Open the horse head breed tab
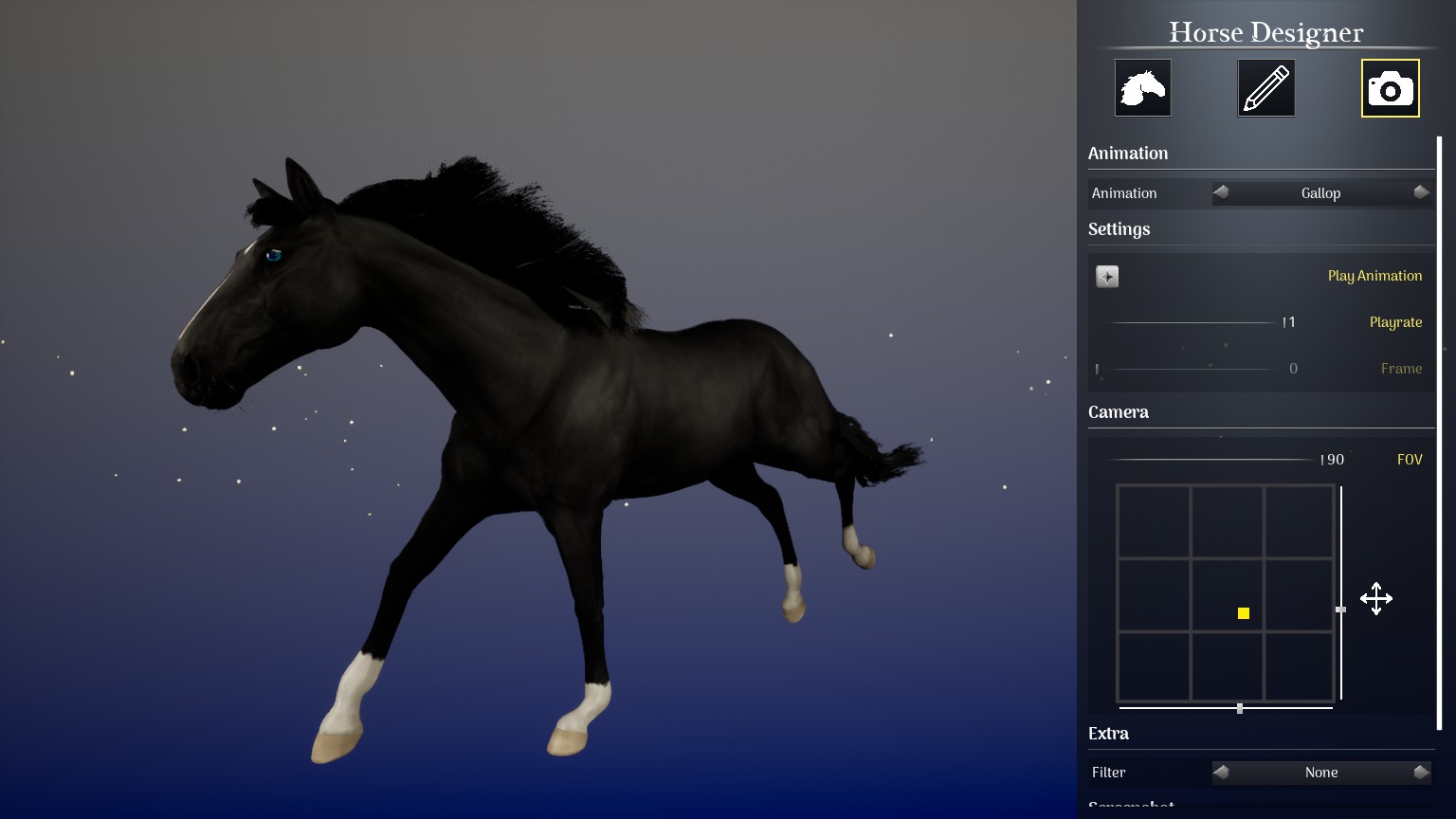 1143,88
